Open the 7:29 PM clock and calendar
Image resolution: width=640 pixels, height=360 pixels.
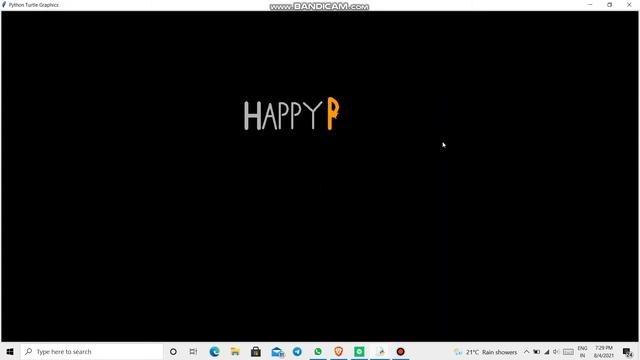point(604,351)
